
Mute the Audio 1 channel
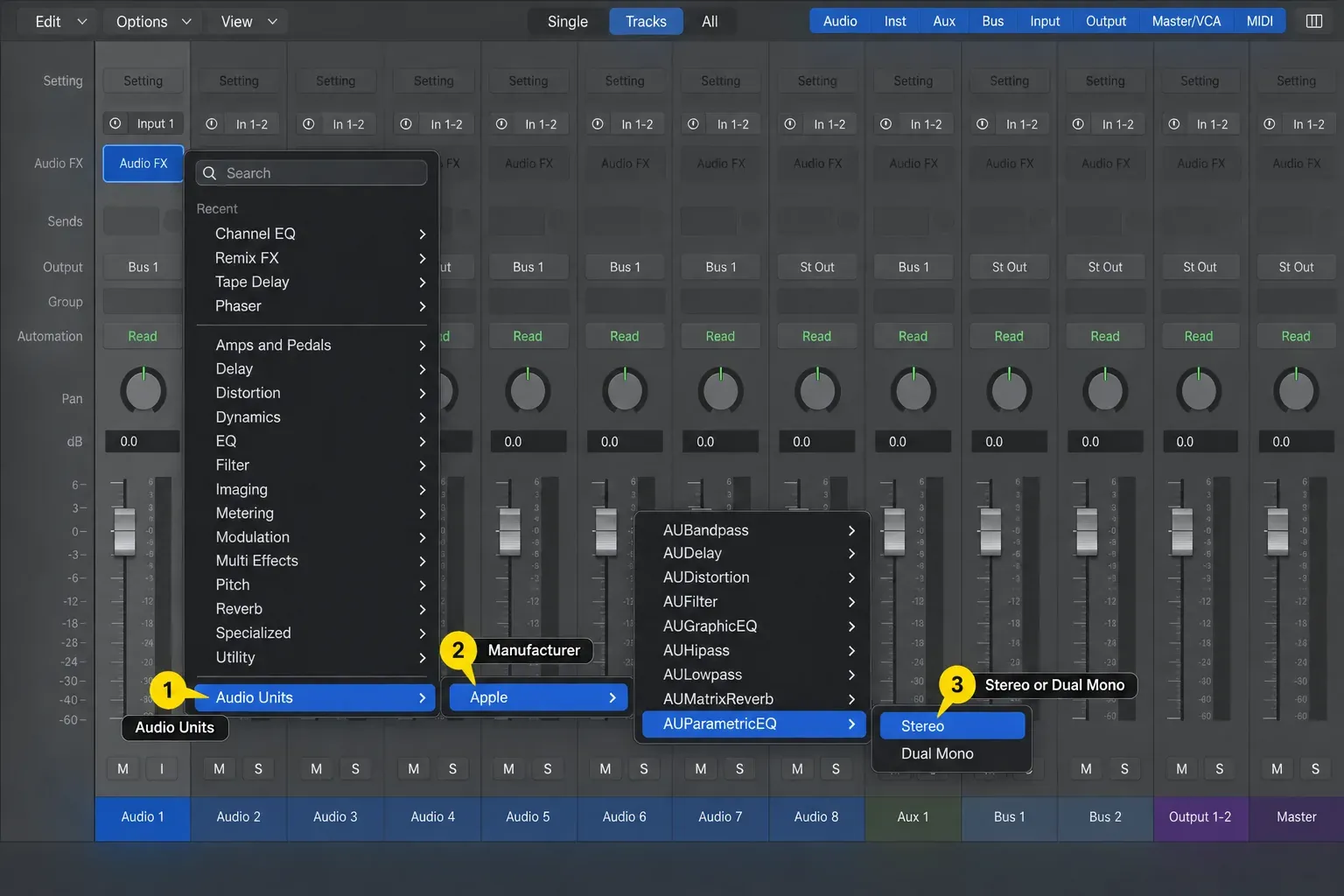(123, 768)
